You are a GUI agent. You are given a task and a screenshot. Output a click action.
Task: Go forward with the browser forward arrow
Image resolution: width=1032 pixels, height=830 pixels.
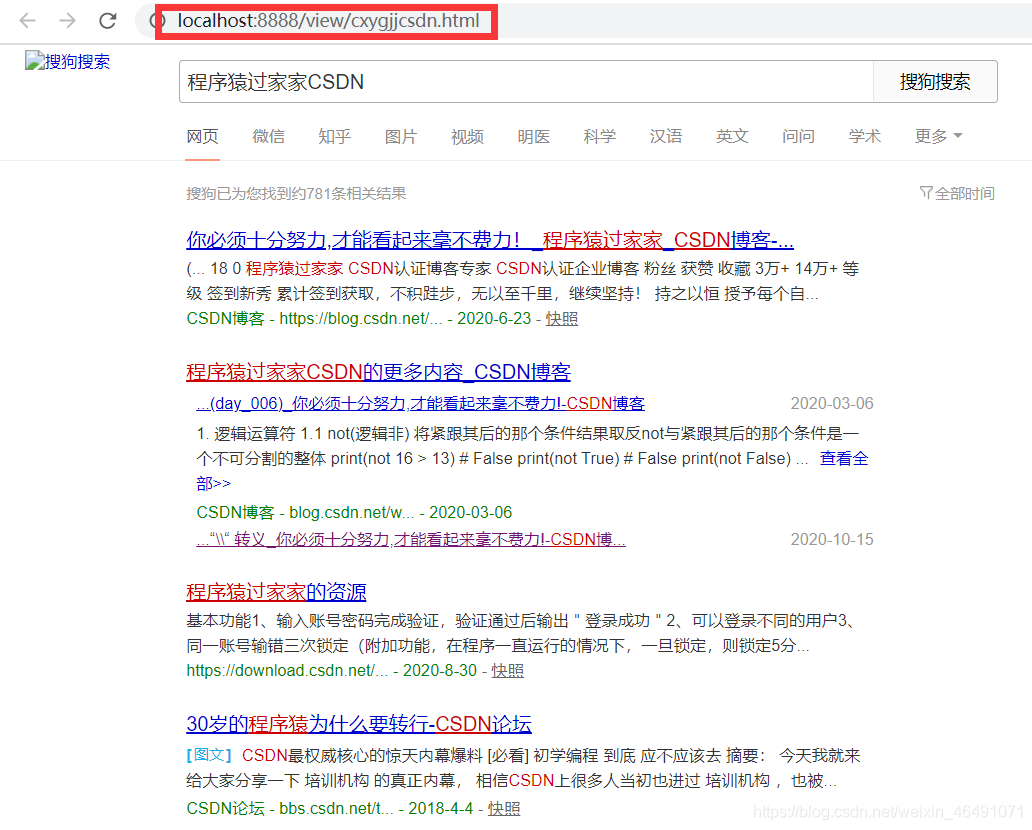(x=67, y=20)
